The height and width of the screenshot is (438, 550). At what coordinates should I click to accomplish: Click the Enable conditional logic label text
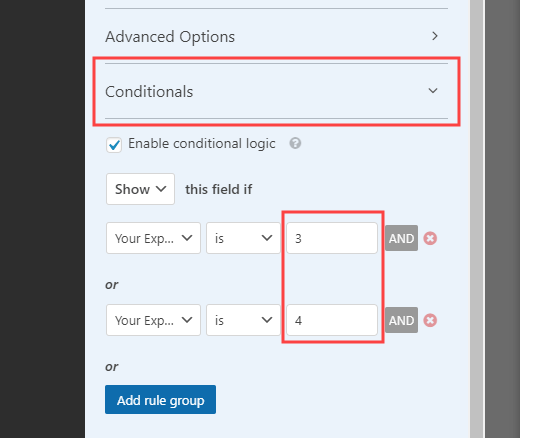(202, 144)
